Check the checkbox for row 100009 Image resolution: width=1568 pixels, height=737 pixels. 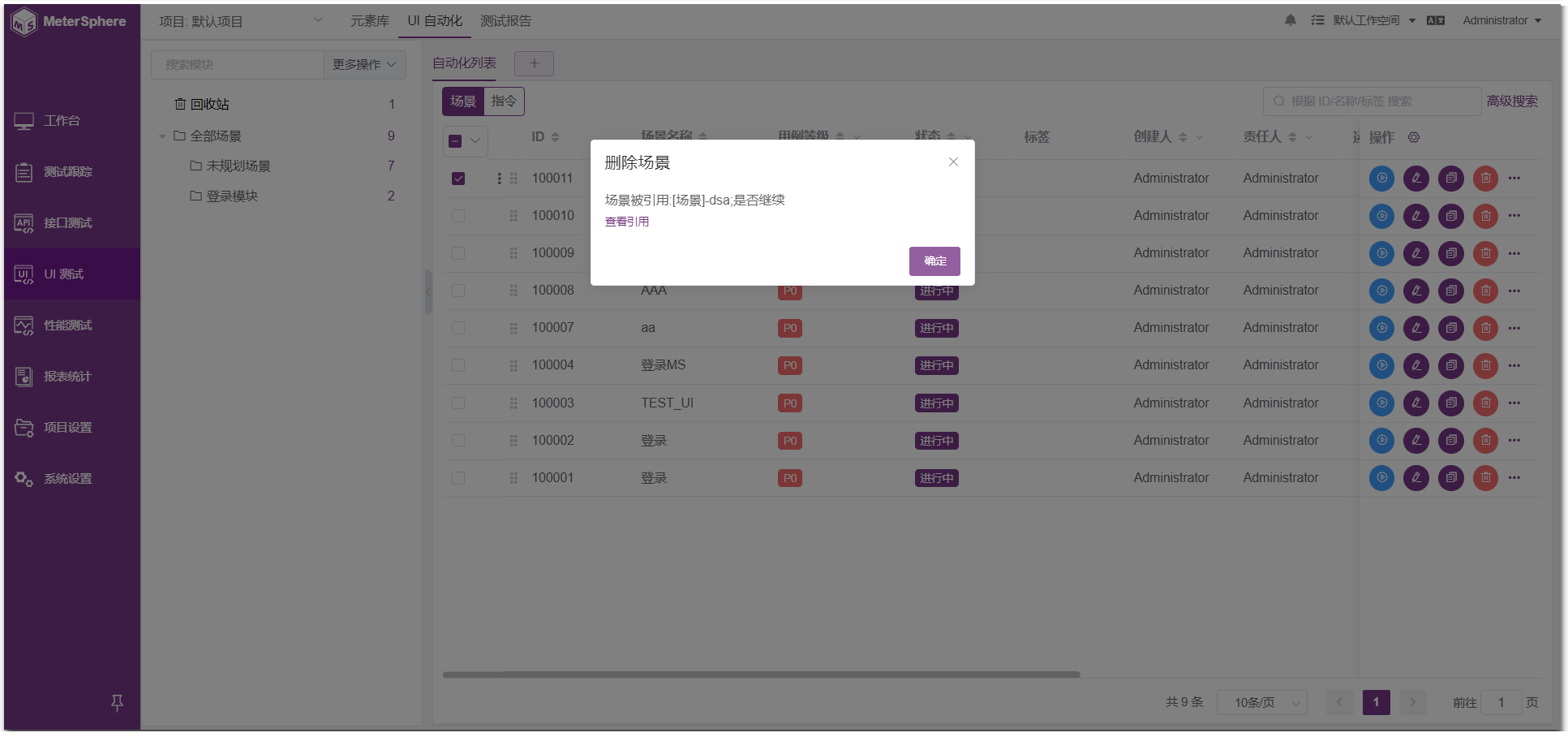tap(458, 252)
